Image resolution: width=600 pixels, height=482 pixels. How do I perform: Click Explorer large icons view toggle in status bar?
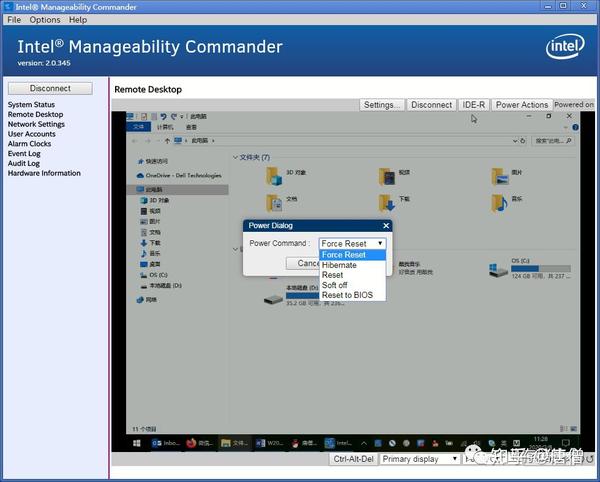click(x=573, y=429)
